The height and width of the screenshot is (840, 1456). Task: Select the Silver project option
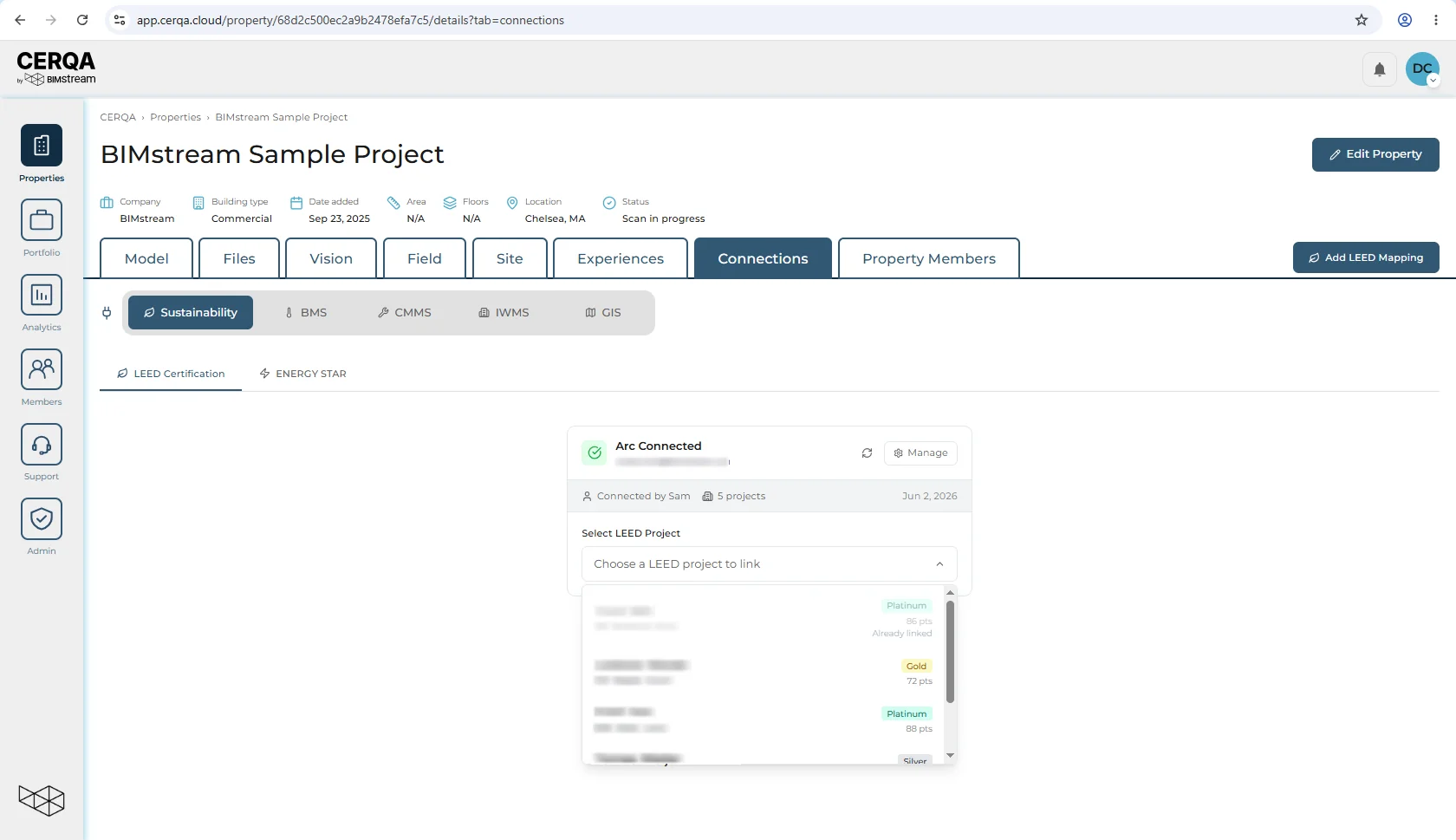[x=764, y=759]
